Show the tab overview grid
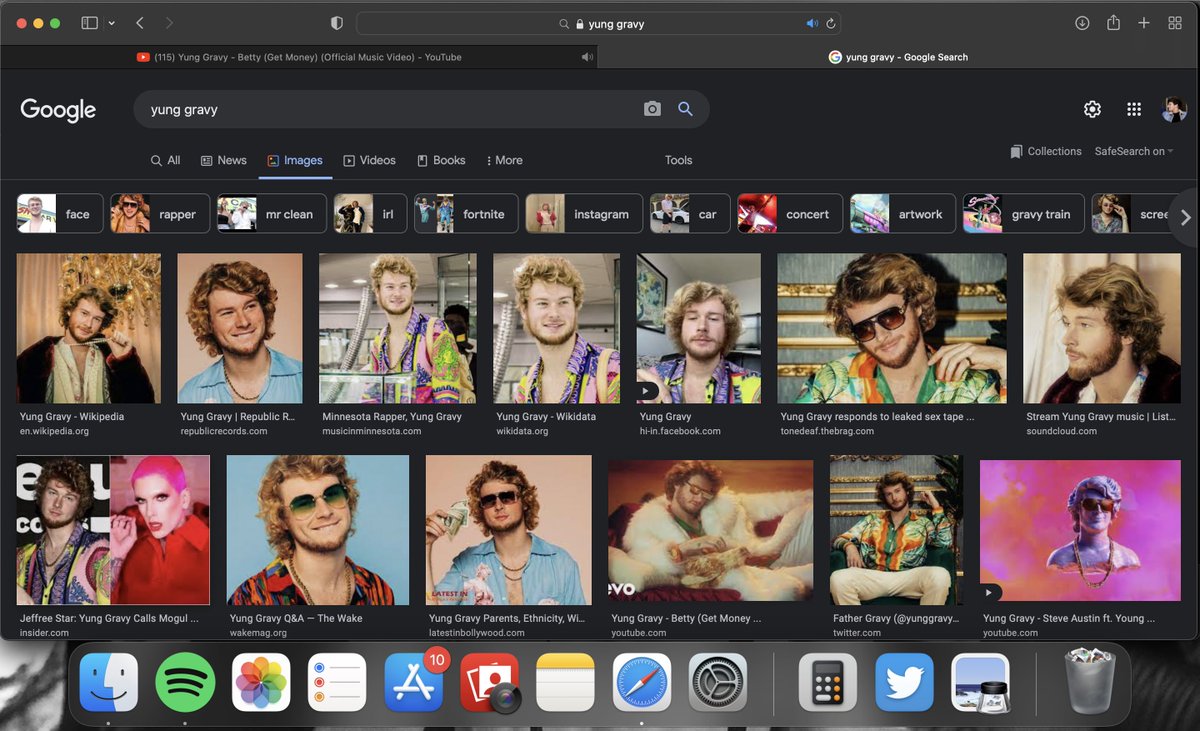Image resolution: width=1200 pixels, height=731 pixels. coord(1175,23)
